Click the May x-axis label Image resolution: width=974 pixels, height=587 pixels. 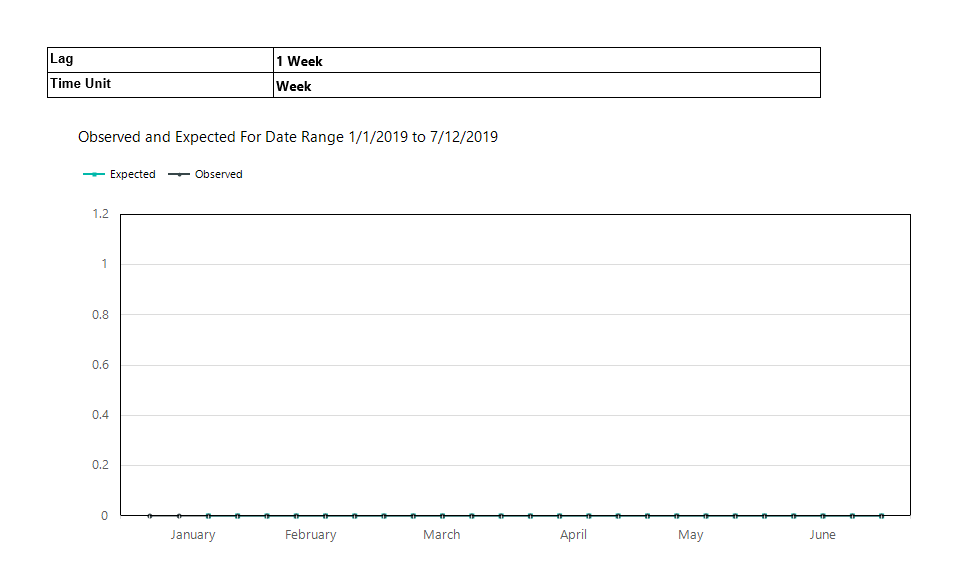(x=691, y=535)
